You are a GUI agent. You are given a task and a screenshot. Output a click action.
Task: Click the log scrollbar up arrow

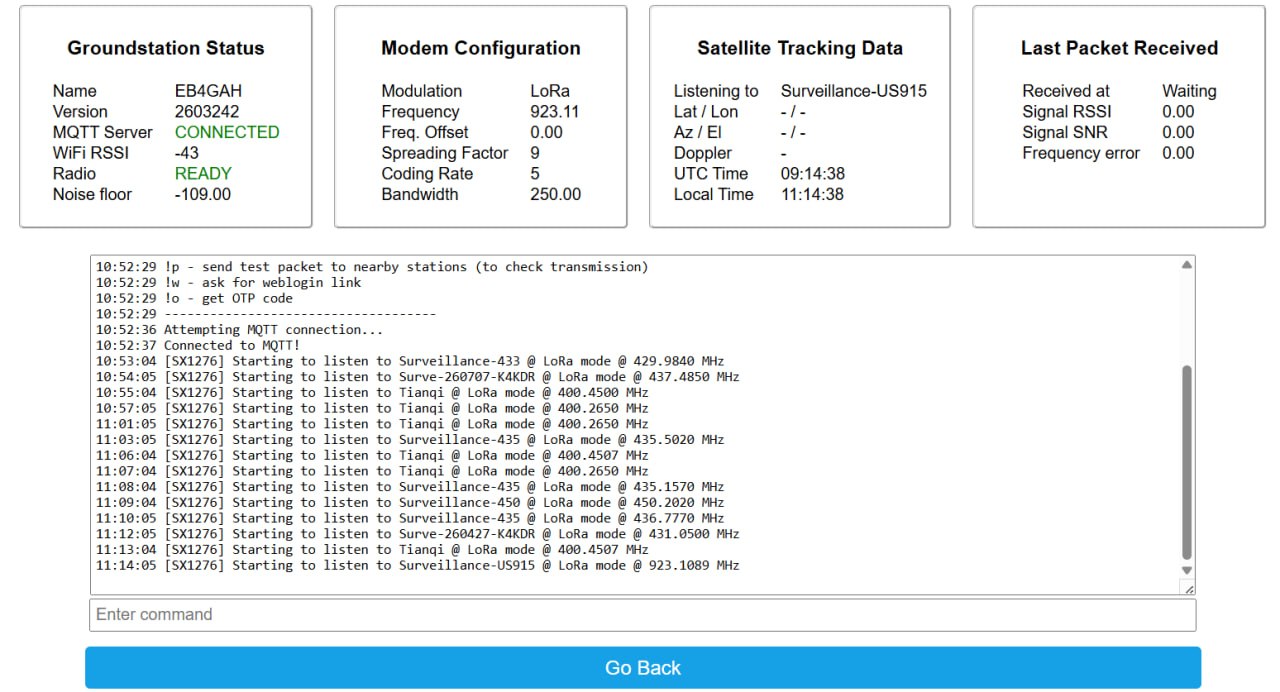coord(1187,265)
